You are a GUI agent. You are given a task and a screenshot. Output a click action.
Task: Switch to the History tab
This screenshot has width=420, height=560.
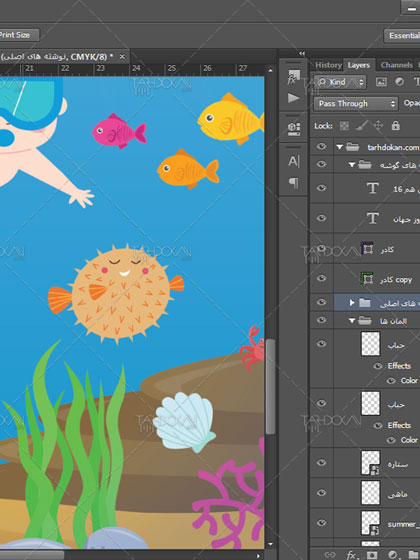[x=328, y=65]
